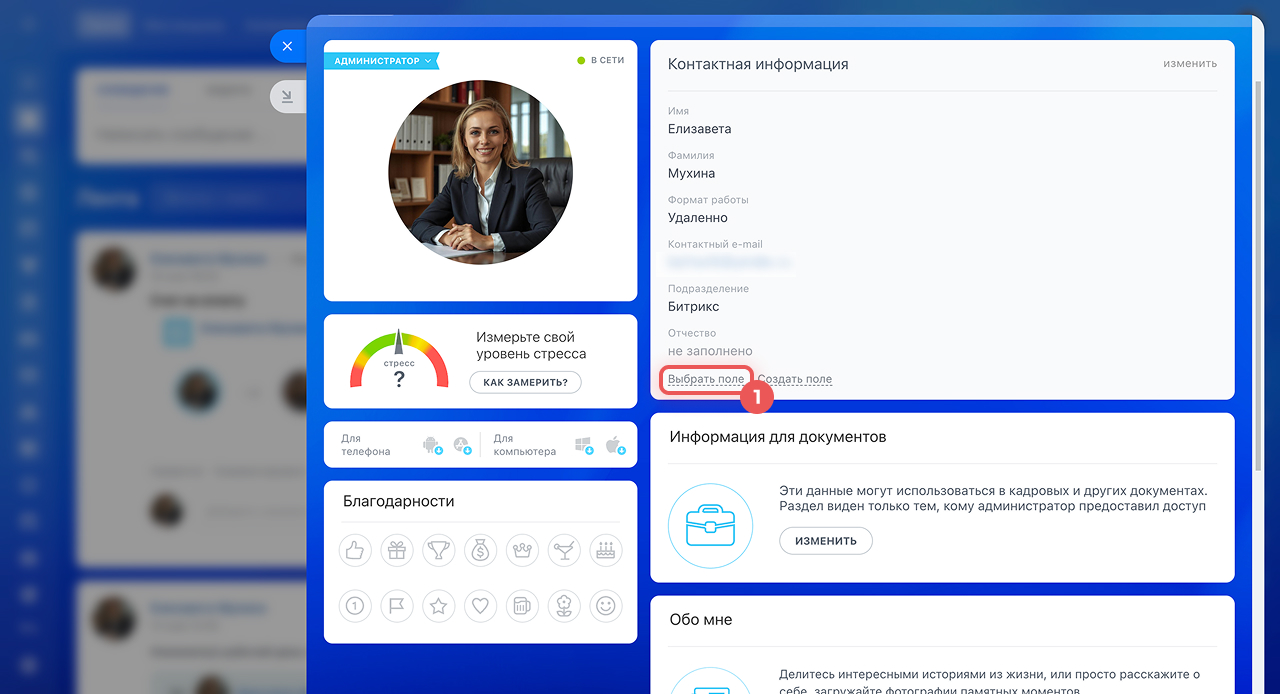This screenshot has height=694, width=1280.
Task: Minimize the slider with the arrow icon
Action: [287, 96]
